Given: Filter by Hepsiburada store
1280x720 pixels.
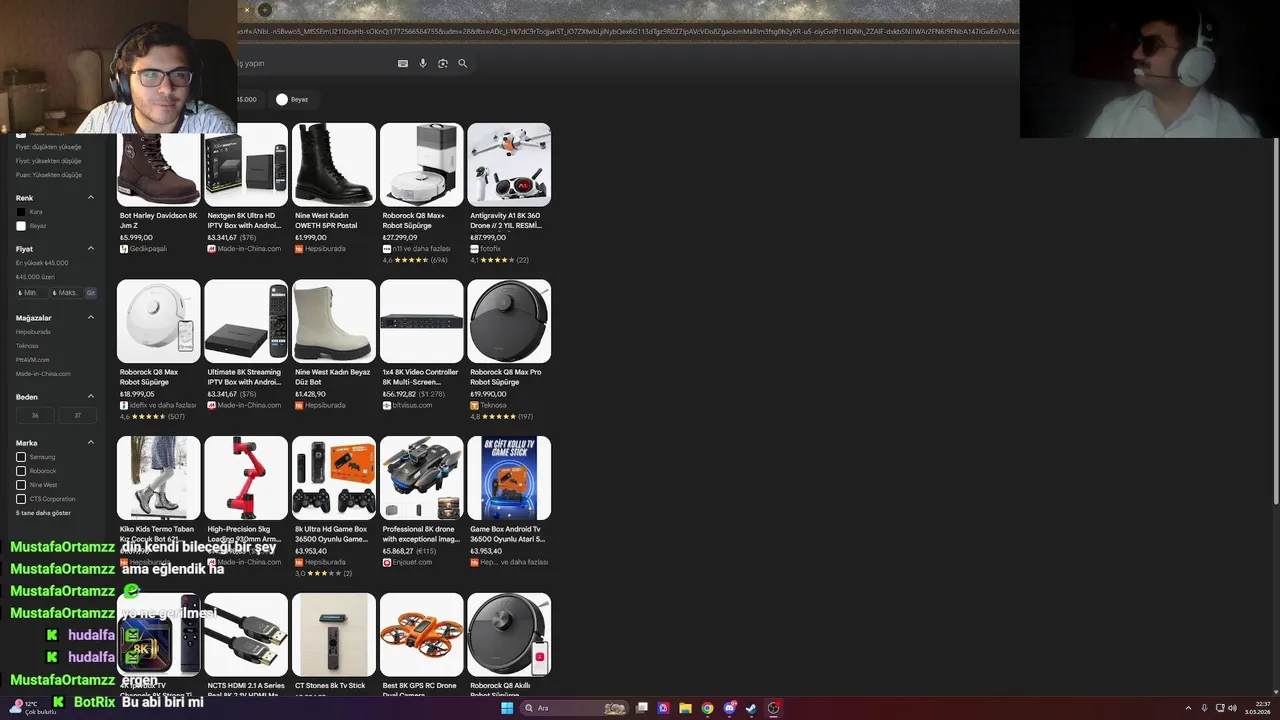Looking at the screenshot, I should 33,332.
